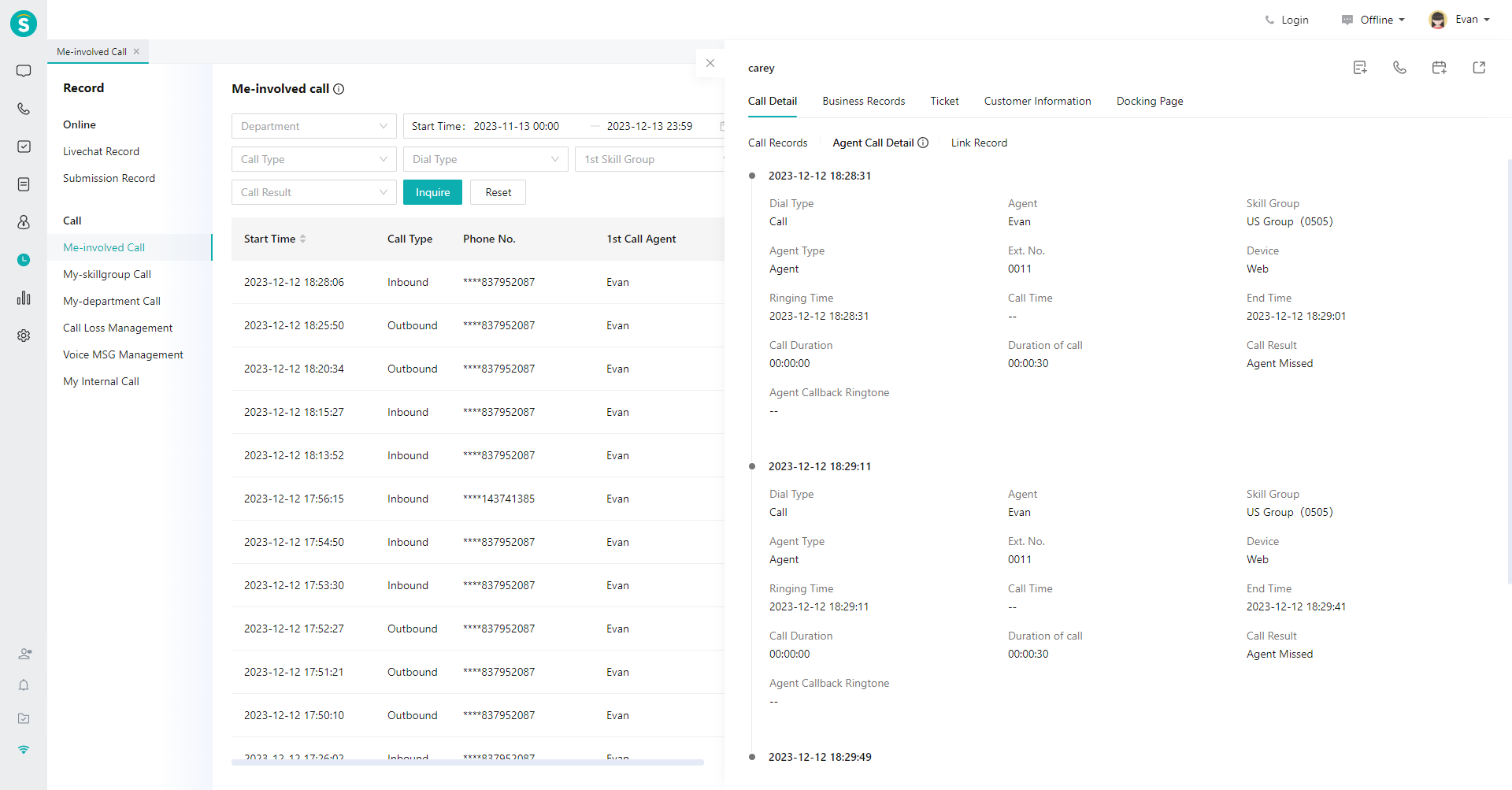Sort by Start Time column arrows
The image size is (1512, 790).
coord(302,239)
